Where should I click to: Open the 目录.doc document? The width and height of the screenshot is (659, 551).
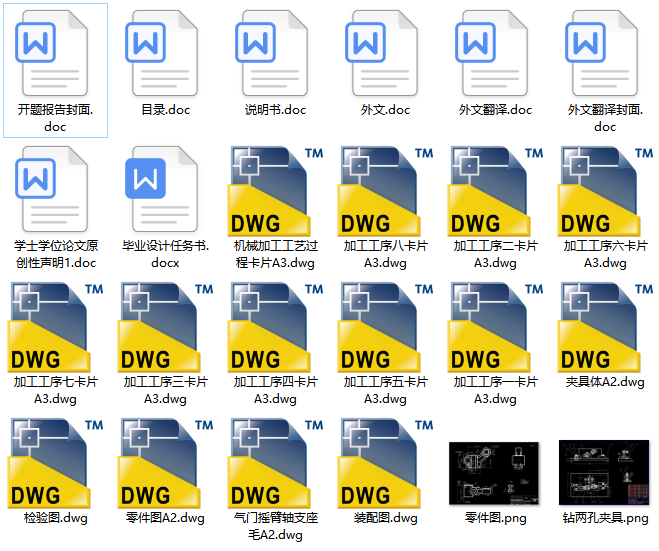point(165,55)
